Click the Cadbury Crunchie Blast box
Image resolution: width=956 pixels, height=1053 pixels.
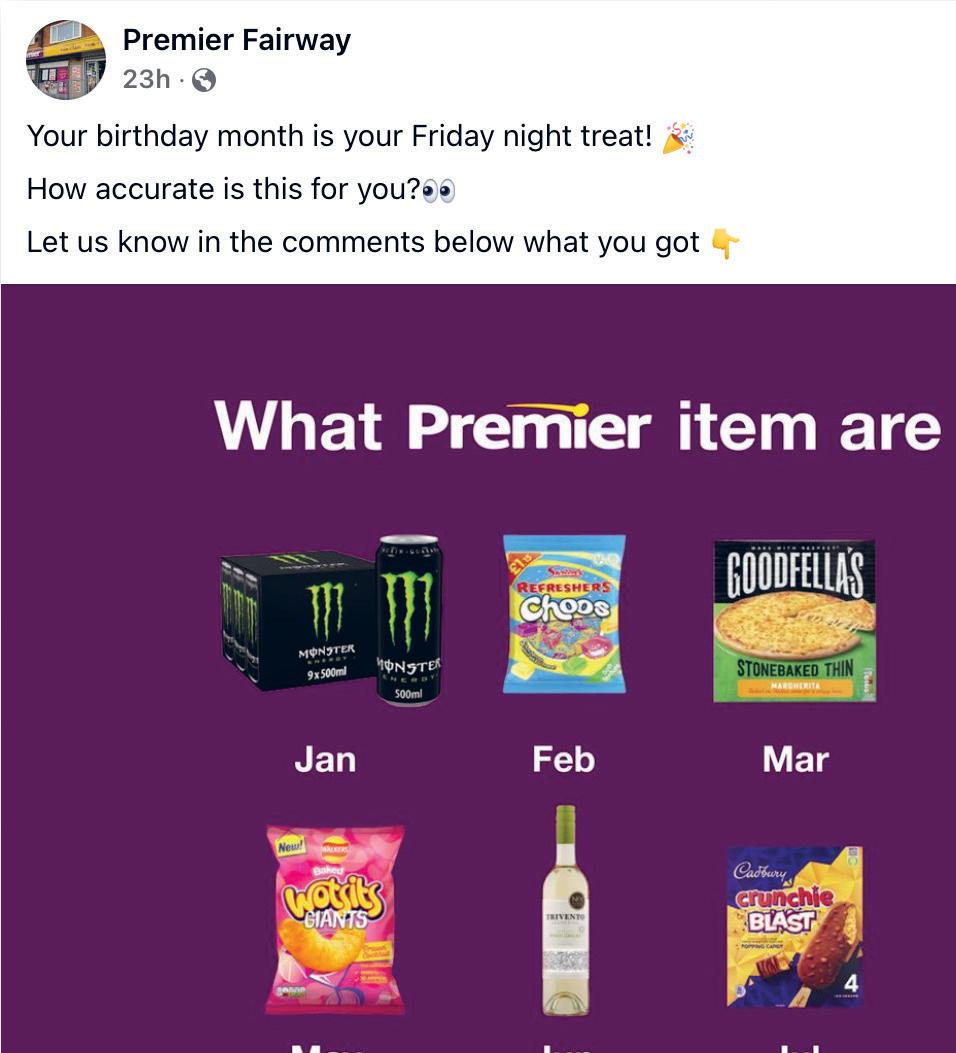(795, 927)
